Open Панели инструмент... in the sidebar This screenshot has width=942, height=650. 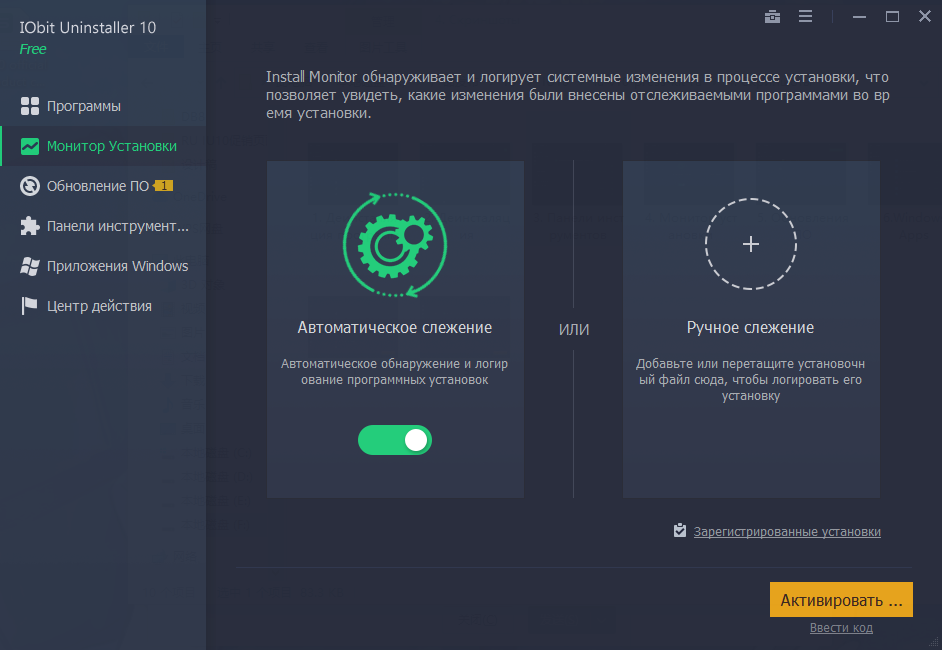103,226
